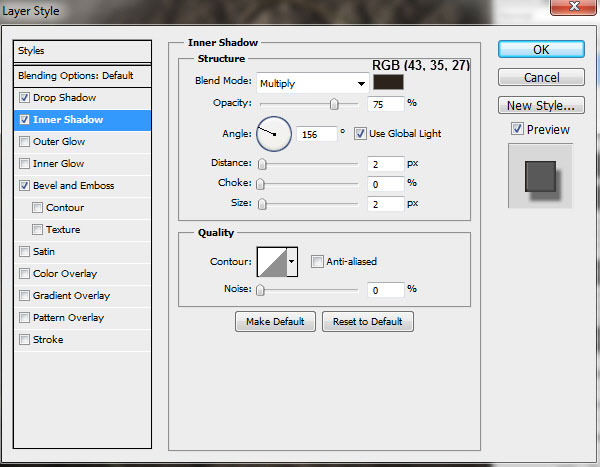600x467 pixels.
Task: Click the Noise value input field
Action: pyautogui.click(x=386, y=290)
